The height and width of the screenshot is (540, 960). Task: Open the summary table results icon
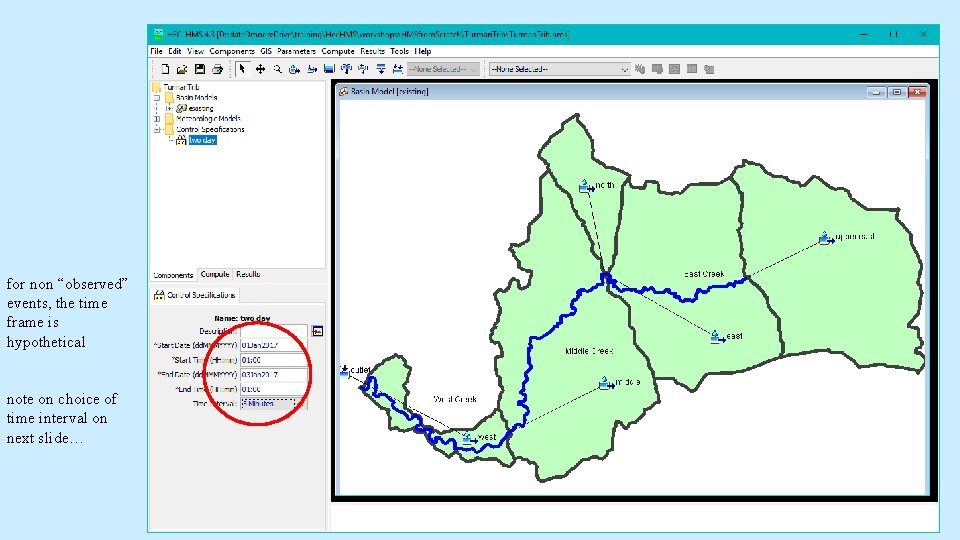click(x=691, y=69)
